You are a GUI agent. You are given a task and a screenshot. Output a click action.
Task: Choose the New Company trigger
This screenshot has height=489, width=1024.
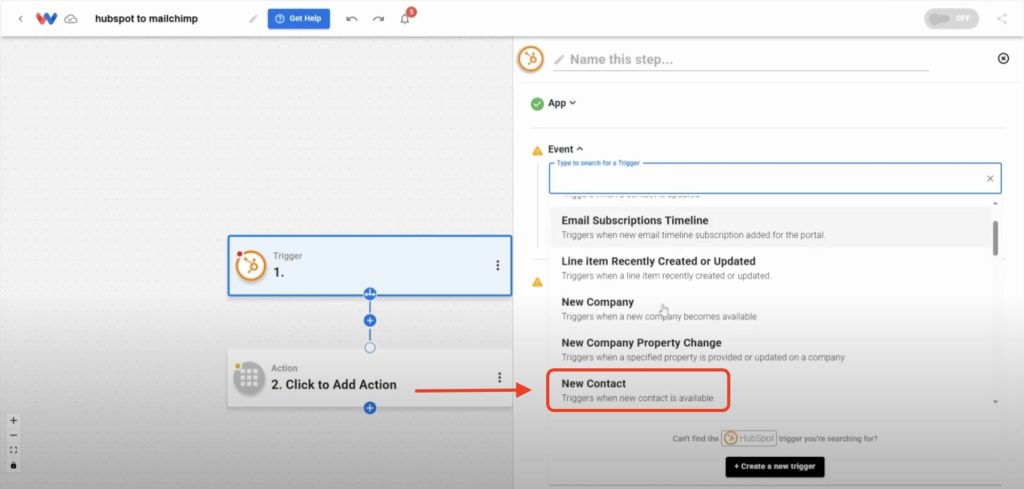770,308
